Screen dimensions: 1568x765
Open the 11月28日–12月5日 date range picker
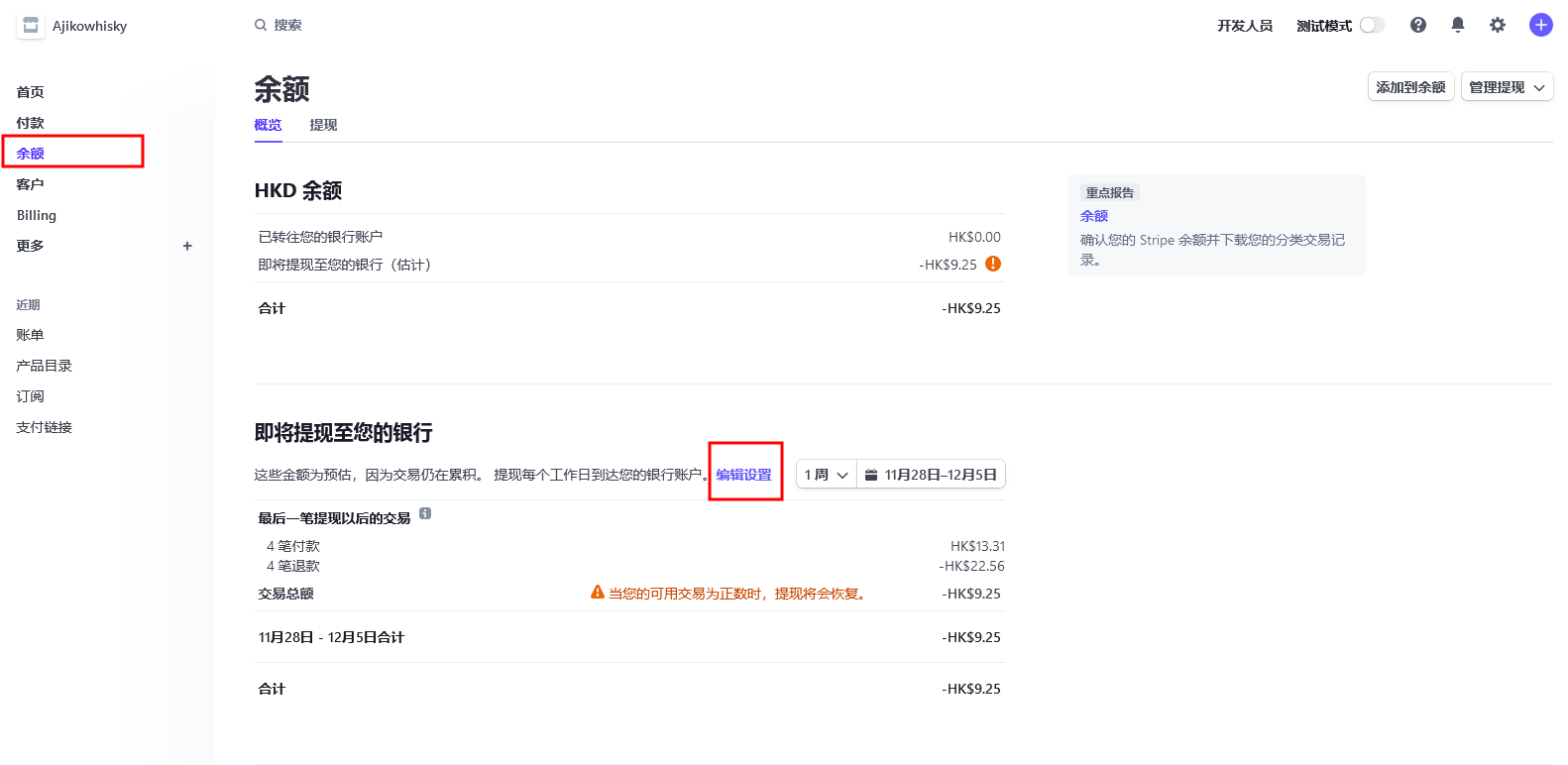931,475
